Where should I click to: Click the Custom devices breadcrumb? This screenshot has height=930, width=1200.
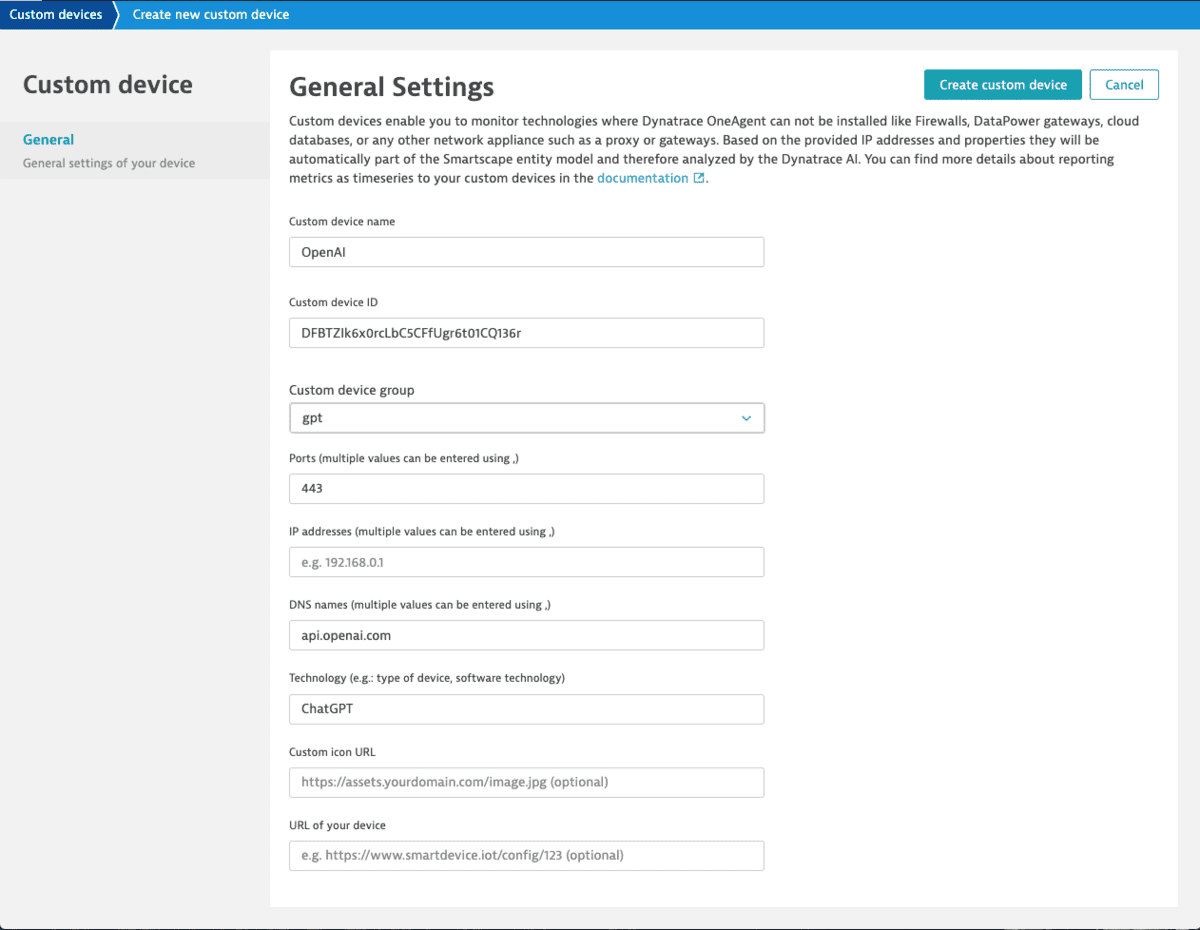[56, 14]
